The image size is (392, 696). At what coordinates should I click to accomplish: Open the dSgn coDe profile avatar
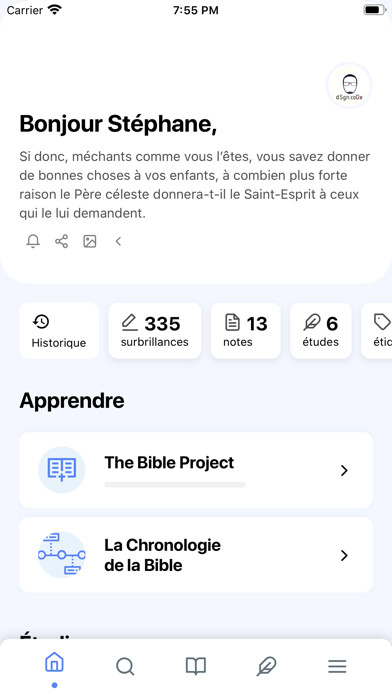tap(349, 85)
